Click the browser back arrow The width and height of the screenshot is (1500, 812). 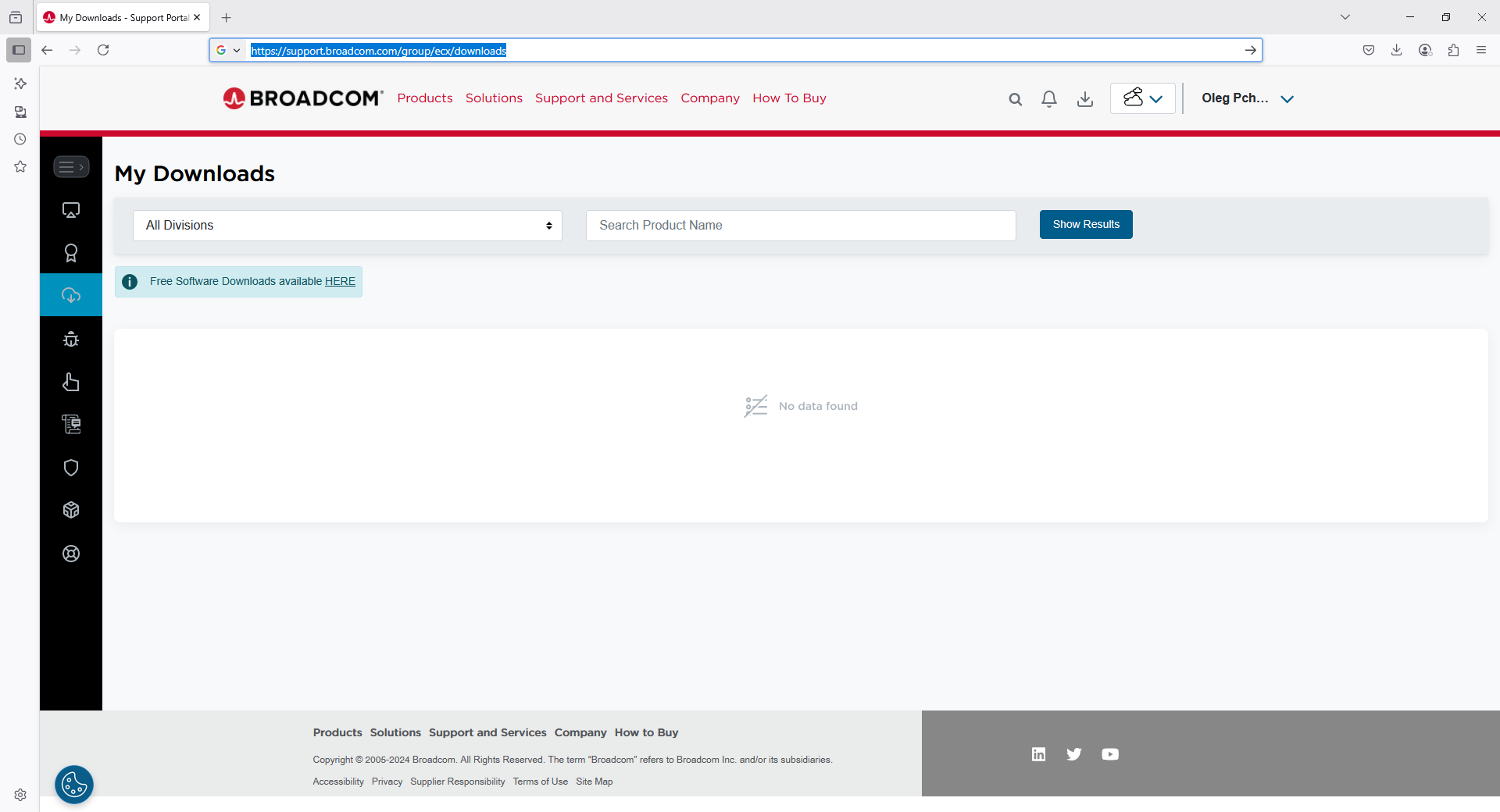click(47, 50)
